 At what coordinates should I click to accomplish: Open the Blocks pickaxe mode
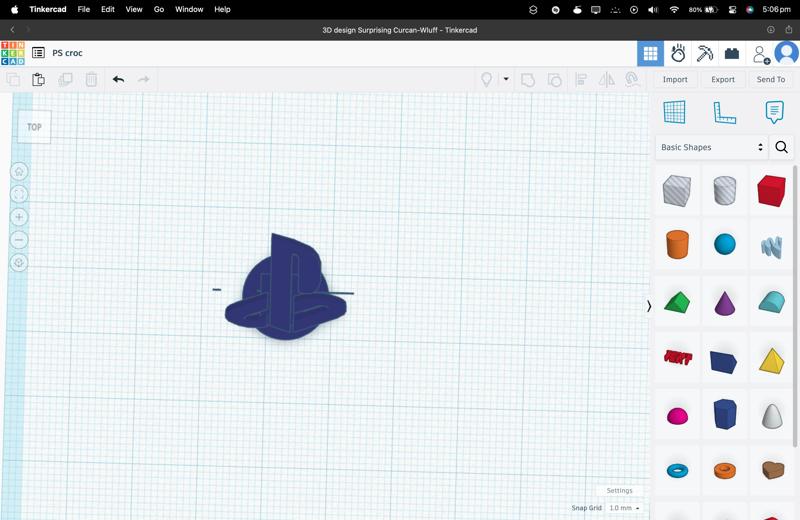pos(705,54)
